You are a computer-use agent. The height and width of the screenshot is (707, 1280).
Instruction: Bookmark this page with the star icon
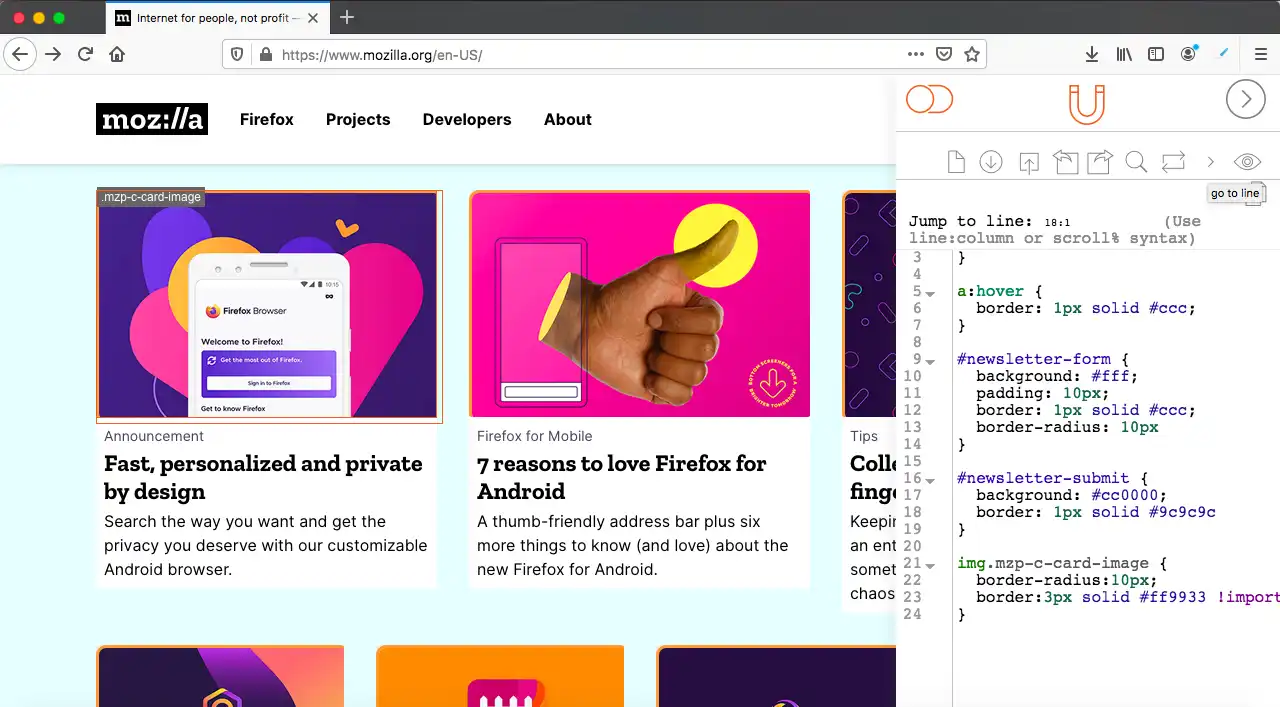[971, 54]
